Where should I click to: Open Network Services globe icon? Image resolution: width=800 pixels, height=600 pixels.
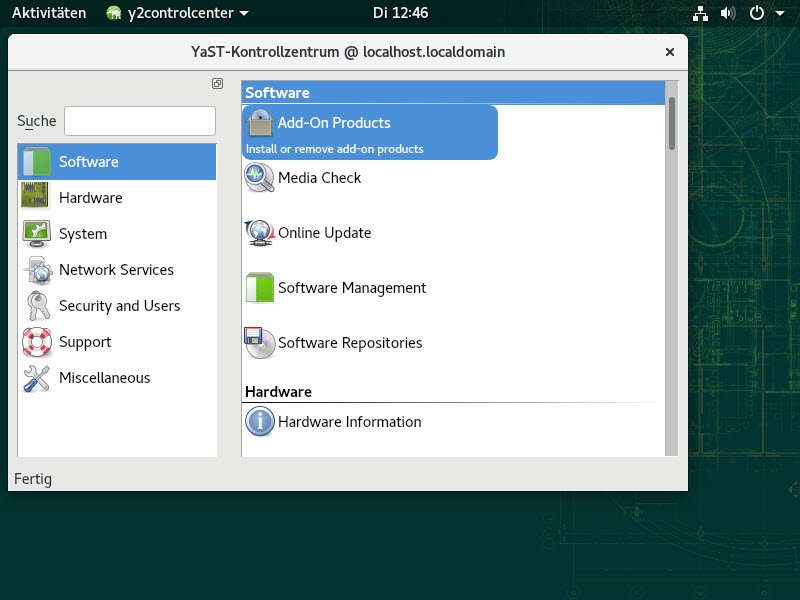pos(37,270)
